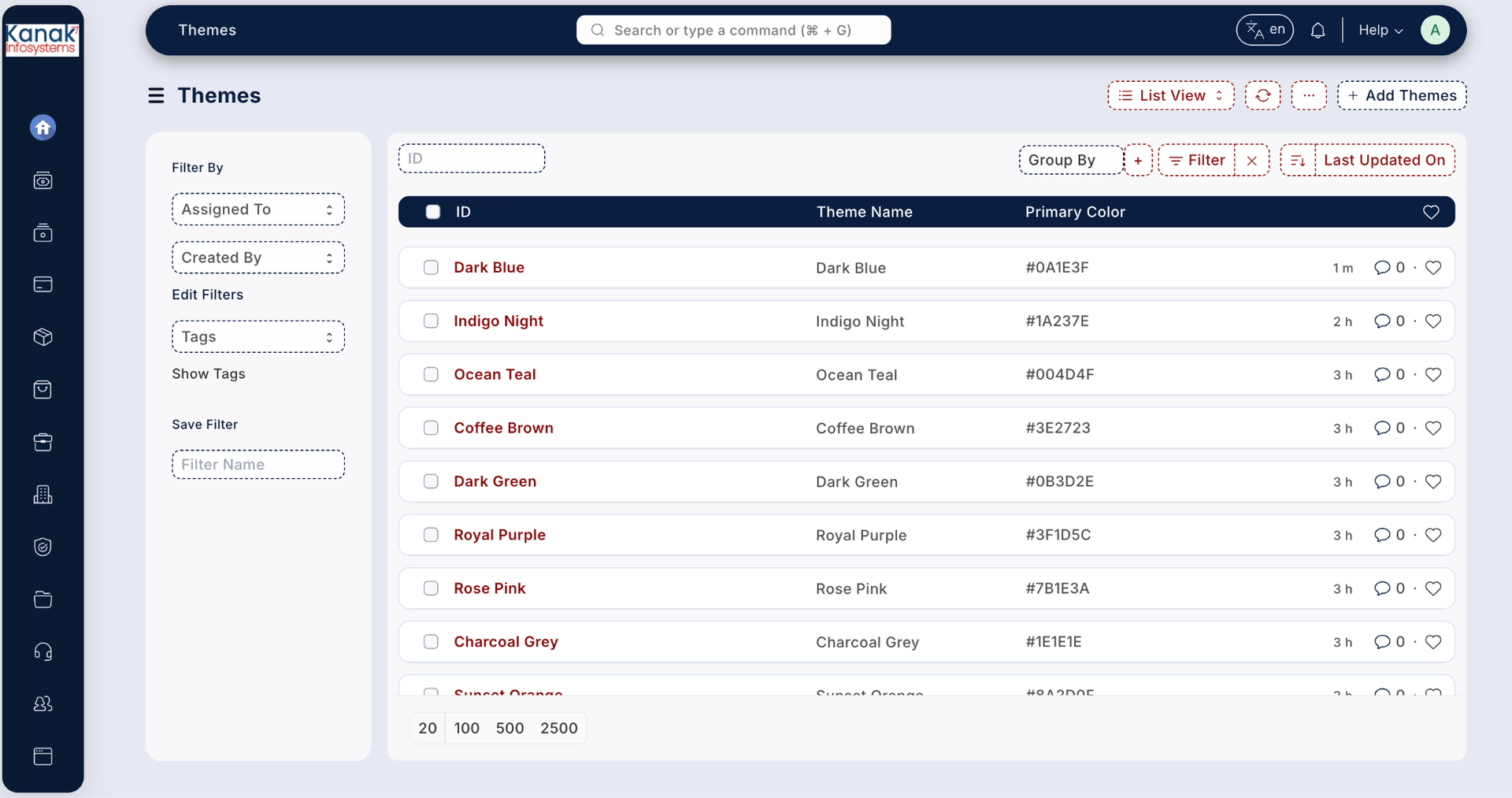Open the en language selector
The image size is (1512, 798).
coord(1265,30)
